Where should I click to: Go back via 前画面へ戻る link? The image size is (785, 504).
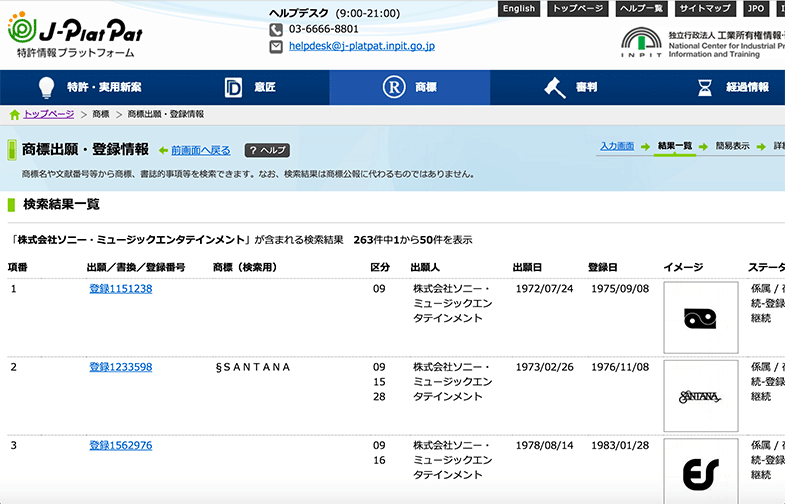pyautogui.click(x=201, y=150)
